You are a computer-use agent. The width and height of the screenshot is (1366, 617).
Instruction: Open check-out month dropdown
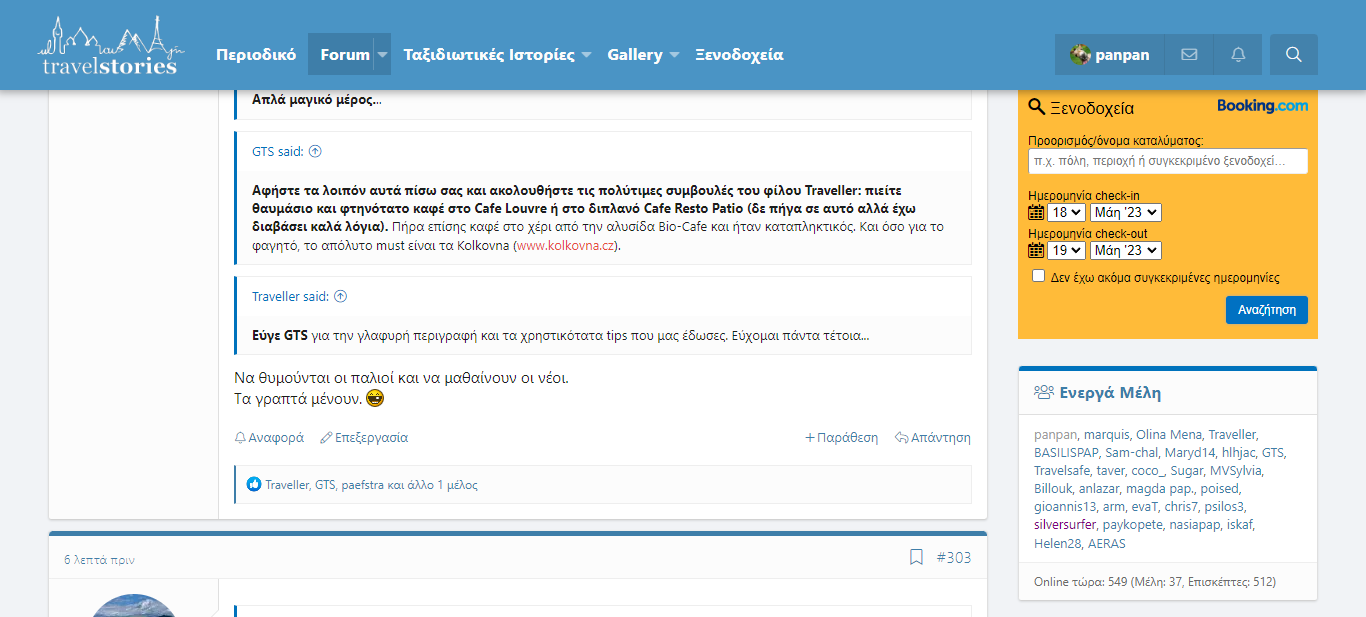[1125, 250]
